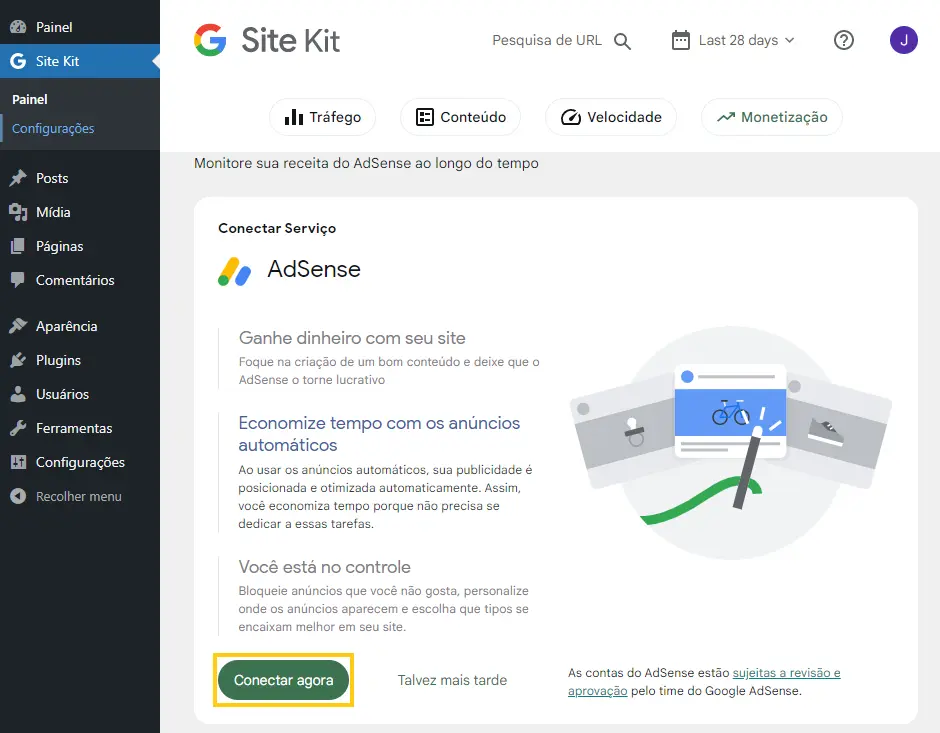Click the Configurações sliders icon in main menu
Image resolution: width=940 pixels, height=733 pixels.
pos(18,462)
